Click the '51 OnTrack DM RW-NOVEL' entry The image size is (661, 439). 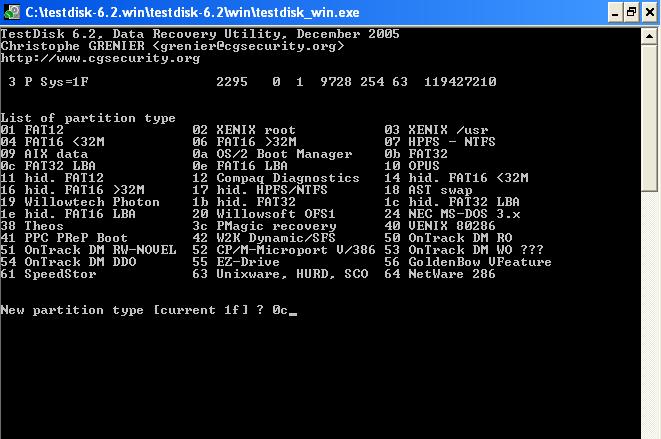point(88,250)
